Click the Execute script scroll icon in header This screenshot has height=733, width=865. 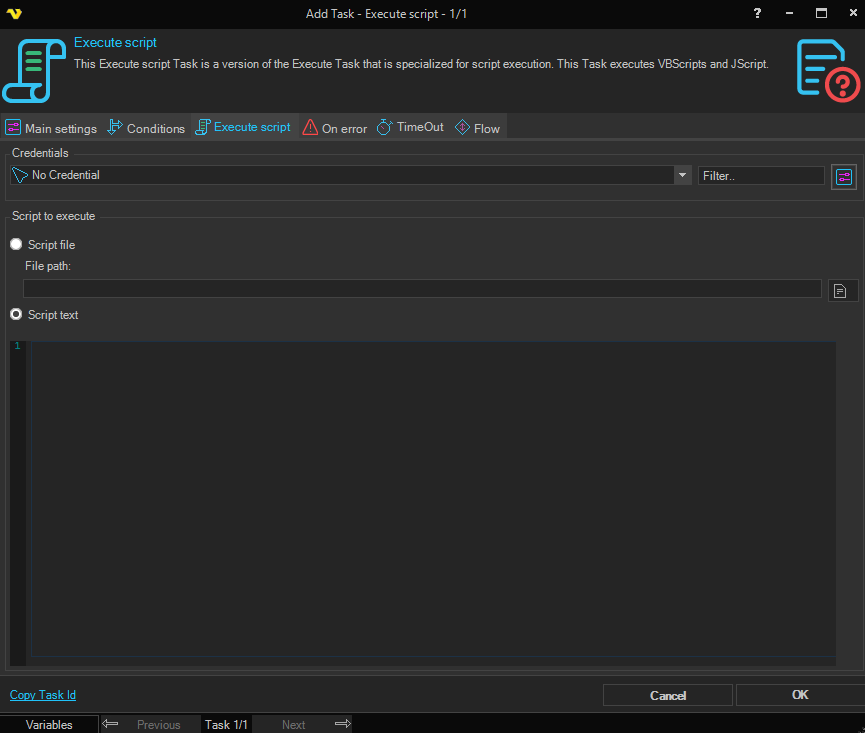point(34,71)
